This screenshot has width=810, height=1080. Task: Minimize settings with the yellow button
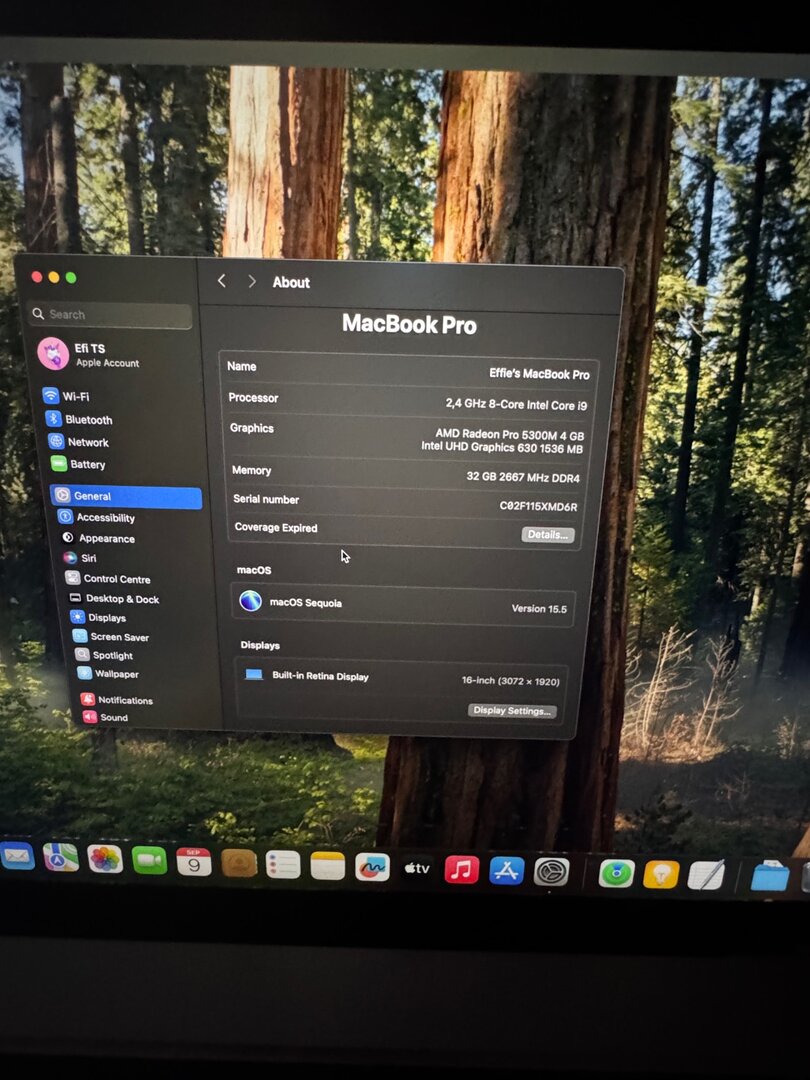(54, 277)
